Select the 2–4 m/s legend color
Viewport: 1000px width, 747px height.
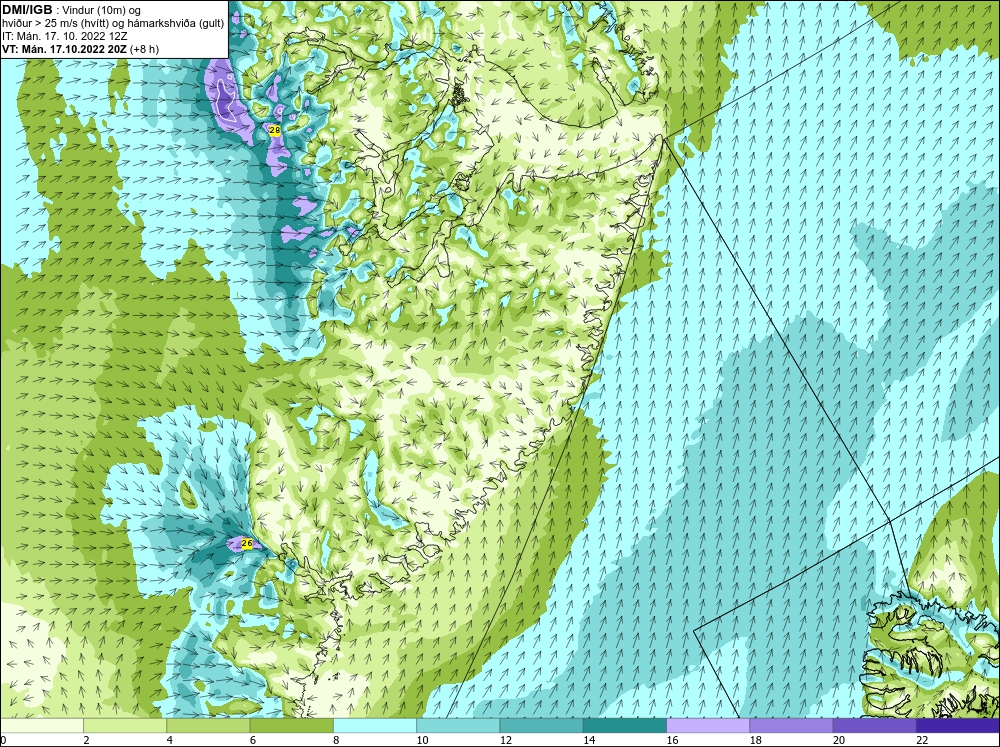click(125, 725)
